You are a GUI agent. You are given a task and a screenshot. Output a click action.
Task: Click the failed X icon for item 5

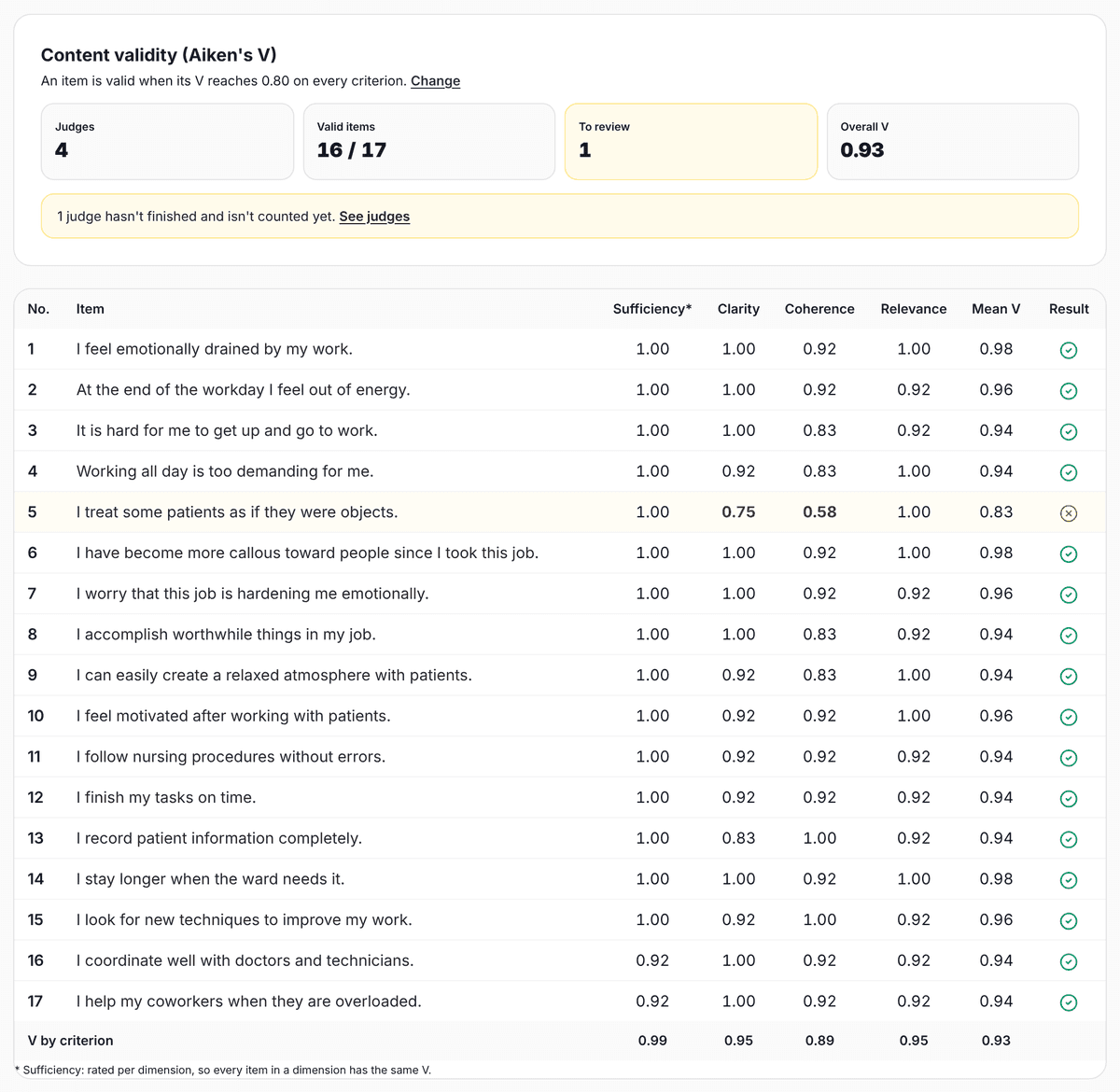tap(1069, 513)
